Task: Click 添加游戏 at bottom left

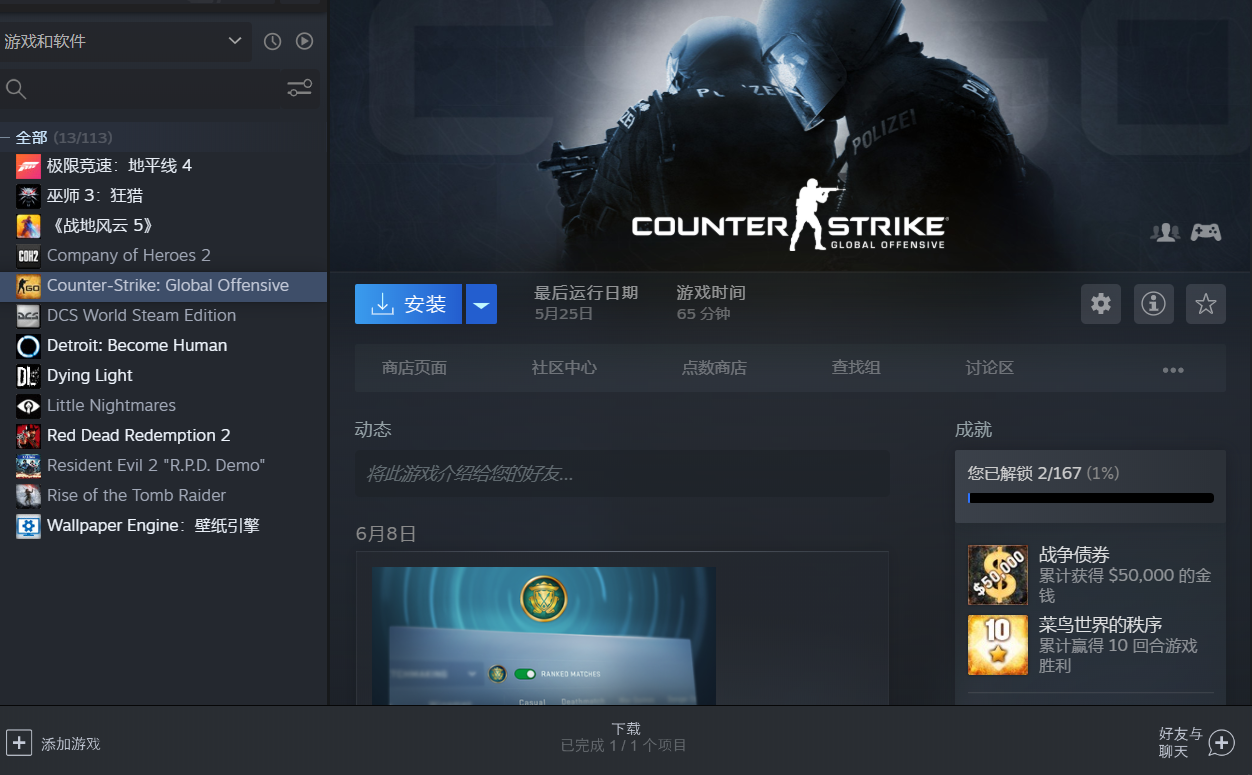Action: pyautogui.click(x=71, y=744)
